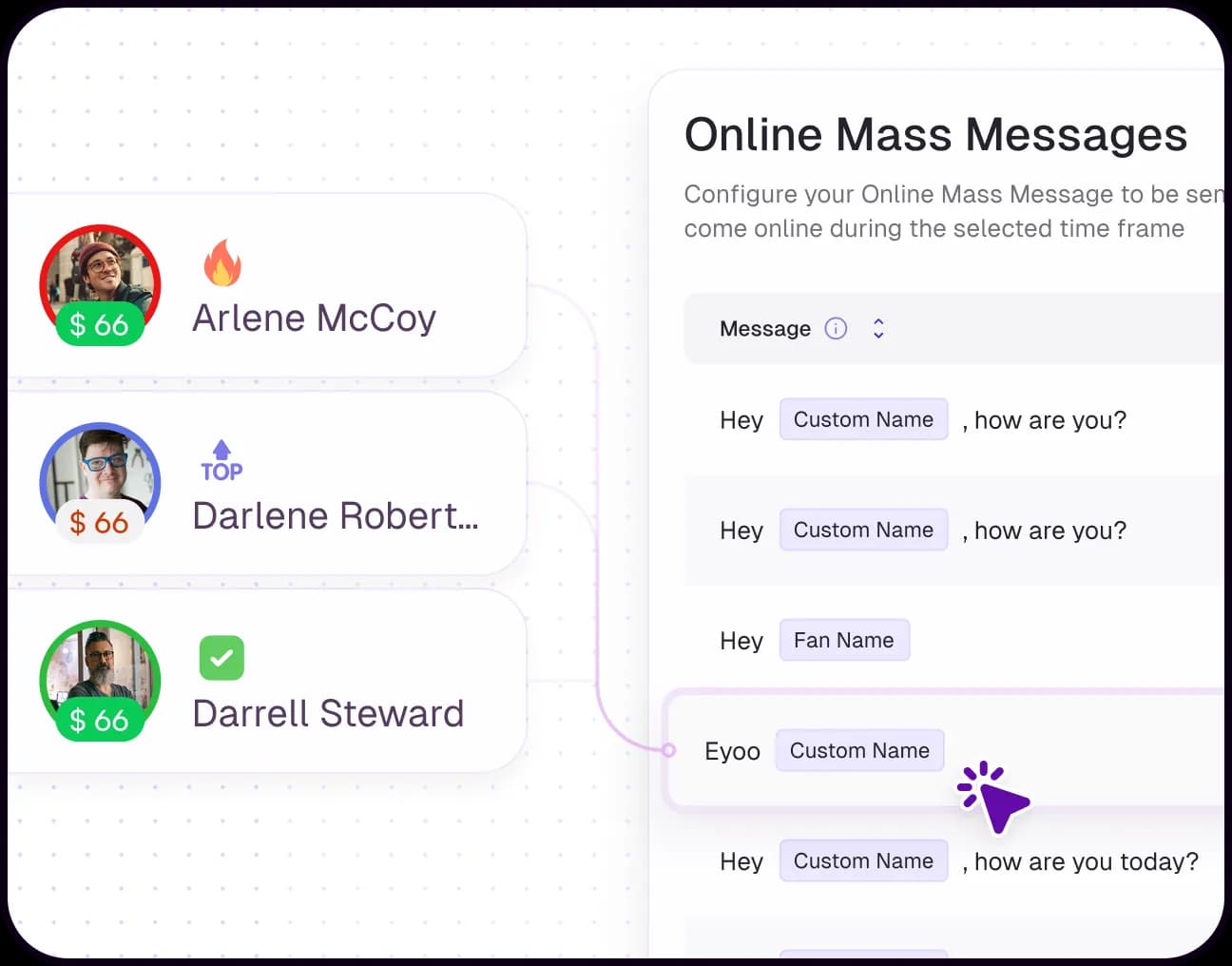Click the 'Eyoo' message text
The width and height of the screenshot is (1232, 966).
click(x=732, y=751)
